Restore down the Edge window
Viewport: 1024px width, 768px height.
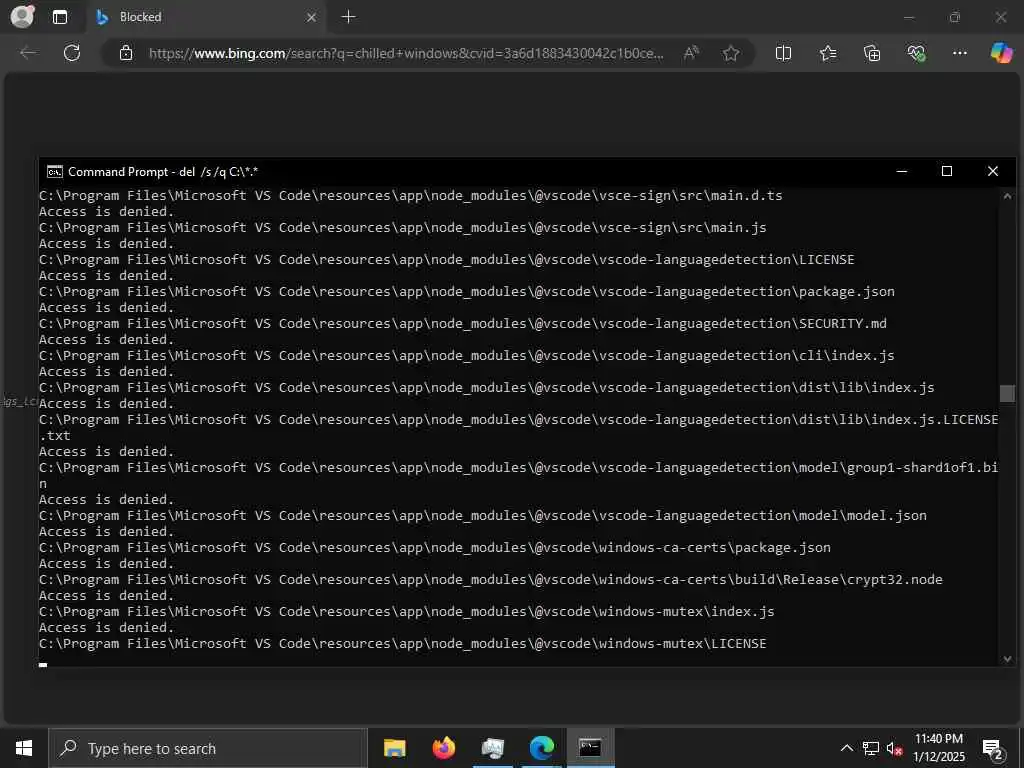pyautogui.click(x=955, y=17)
